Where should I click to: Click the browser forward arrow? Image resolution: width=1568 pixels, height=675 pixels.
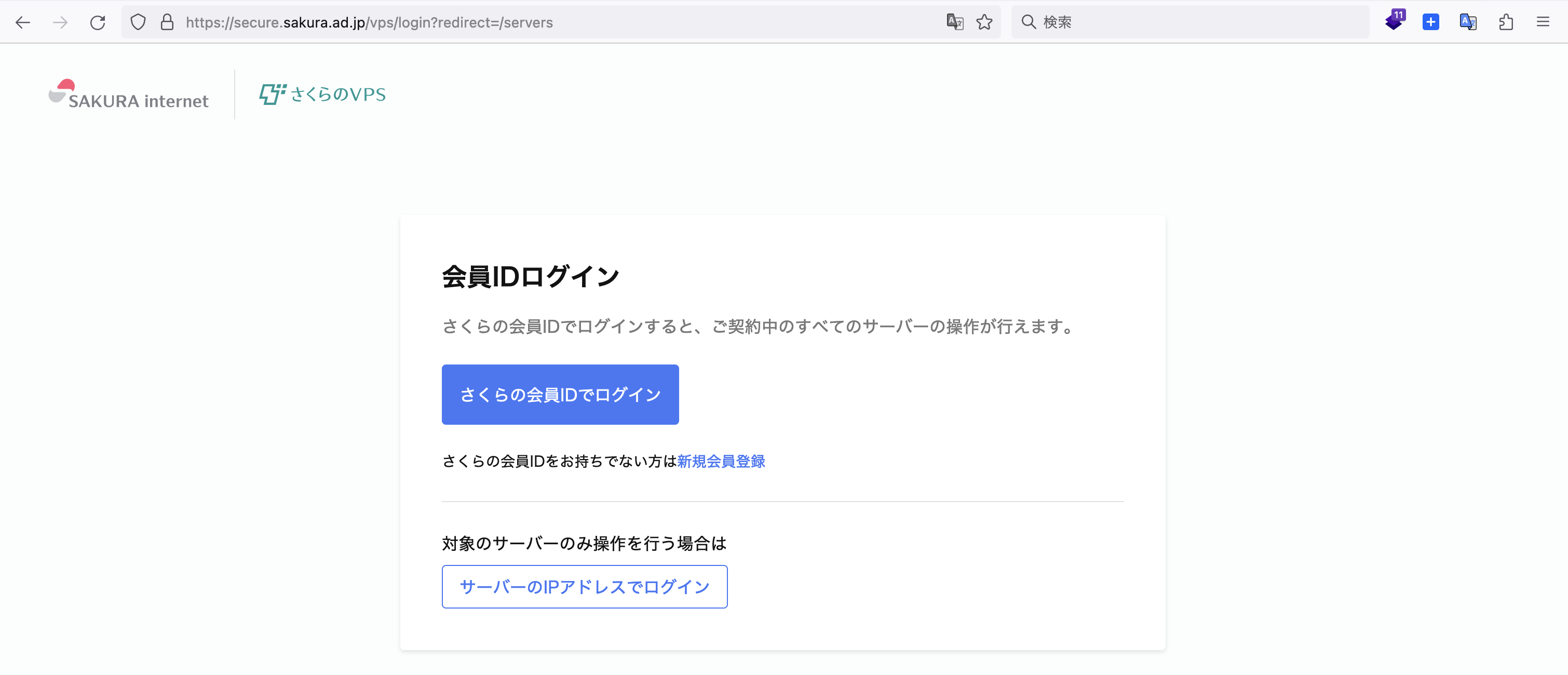[x=60, y=22]
